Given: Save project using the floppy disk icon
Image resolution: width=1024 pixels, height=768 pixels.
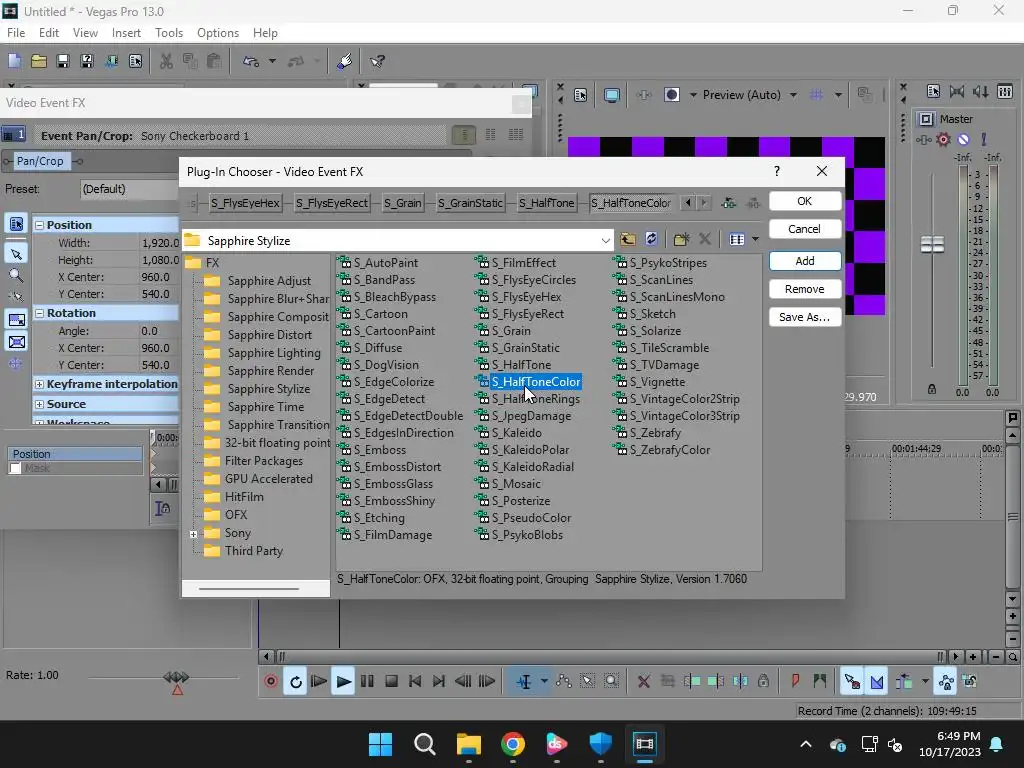Looking at the screenshot, I should 63,61.
